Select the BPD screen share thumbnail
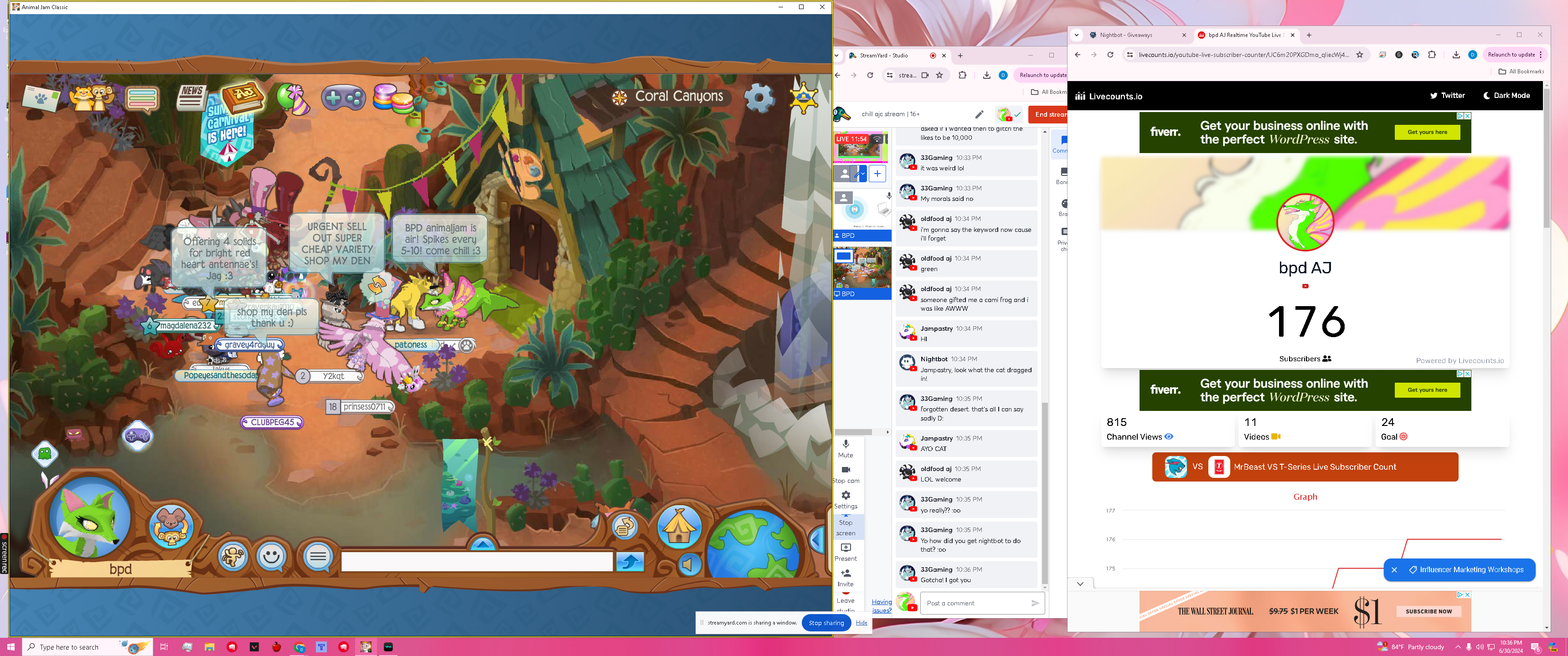1568x656 pixels. point(862,272)
